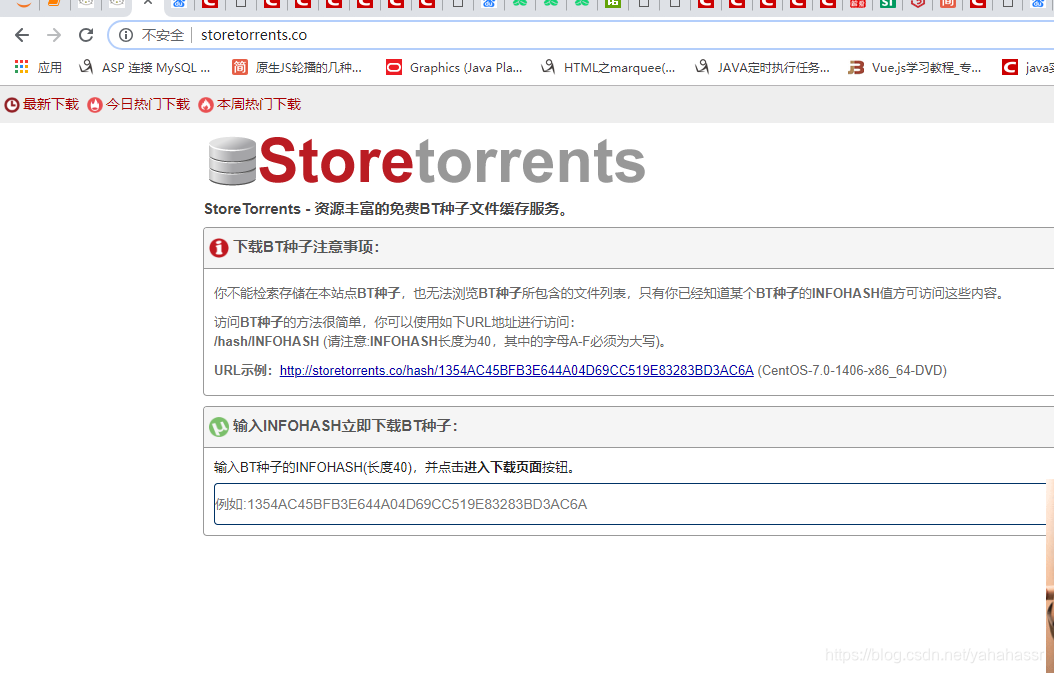Click the red info icon beside 下载BT种子注意事项
Screen dimensions: 1054x673
(218, 247)
